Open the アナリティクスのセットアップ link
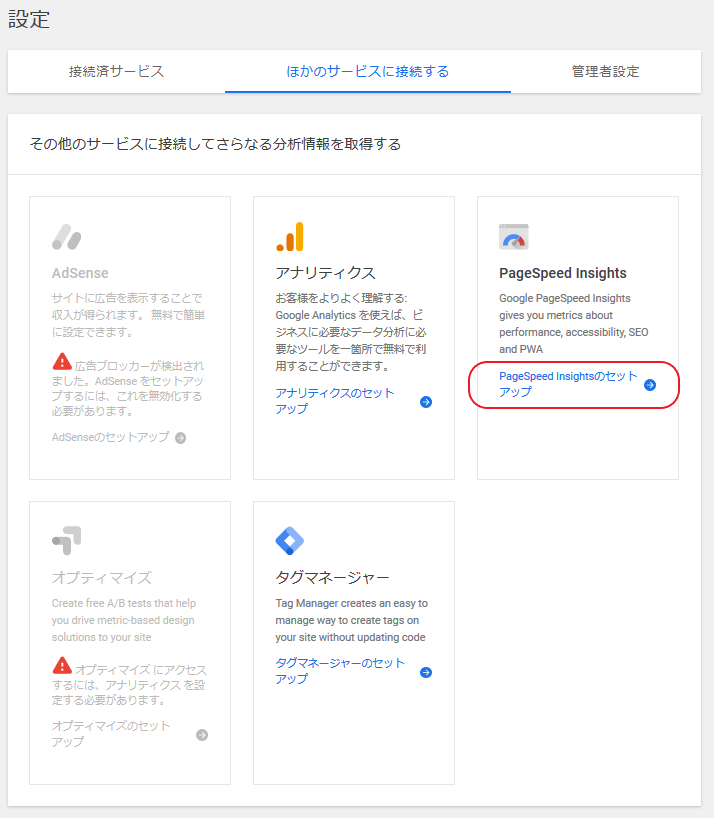Screen dimensions: 714x818 [x=334, y=401]
